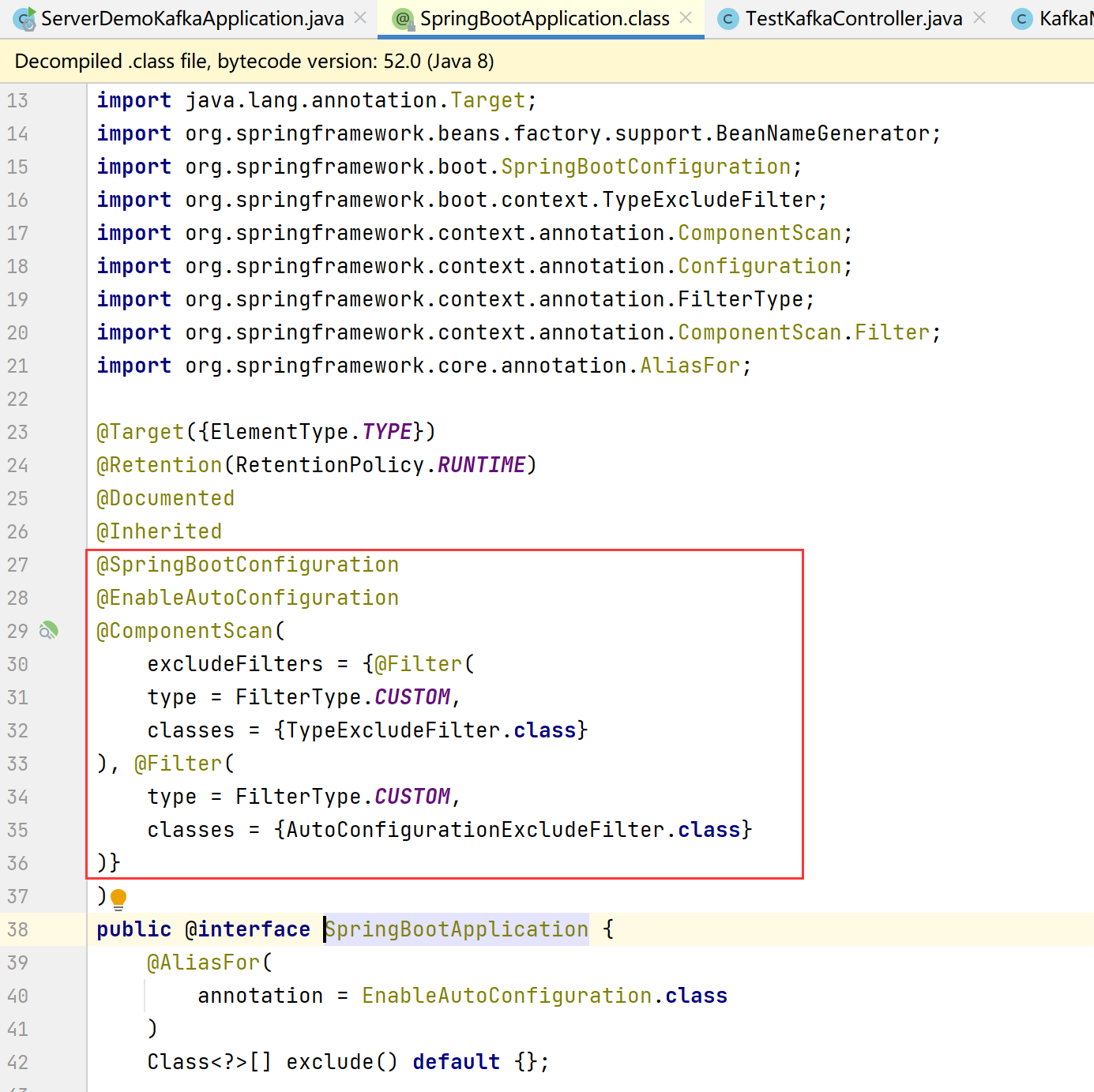Click TypeExcludeFilter.class on line 32
The image size is (1094, 1092).
click(431, 730)
